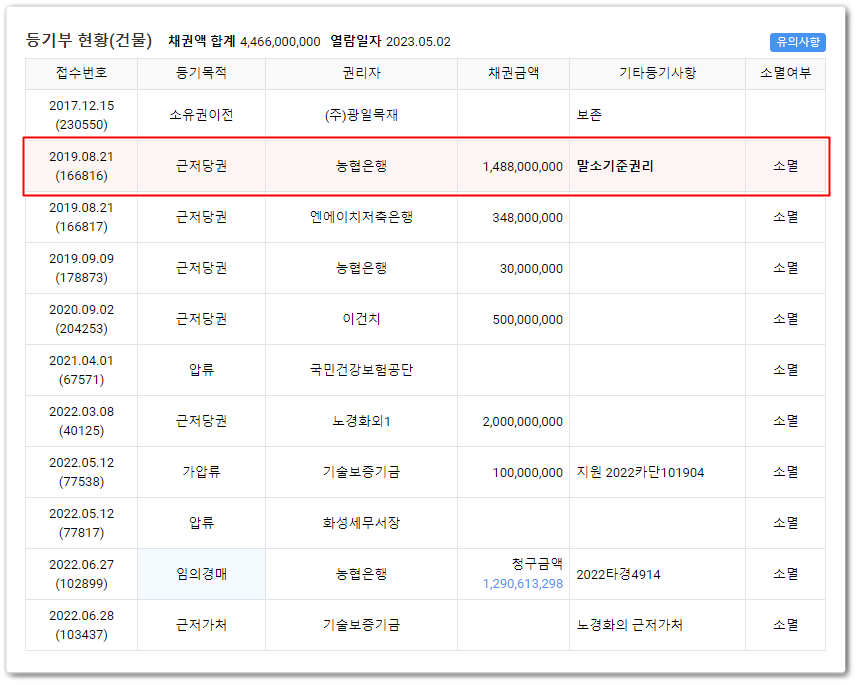Viewport: 858px width, 685px height.
Task: Click the 채권금액 column header
Action: 513,73
